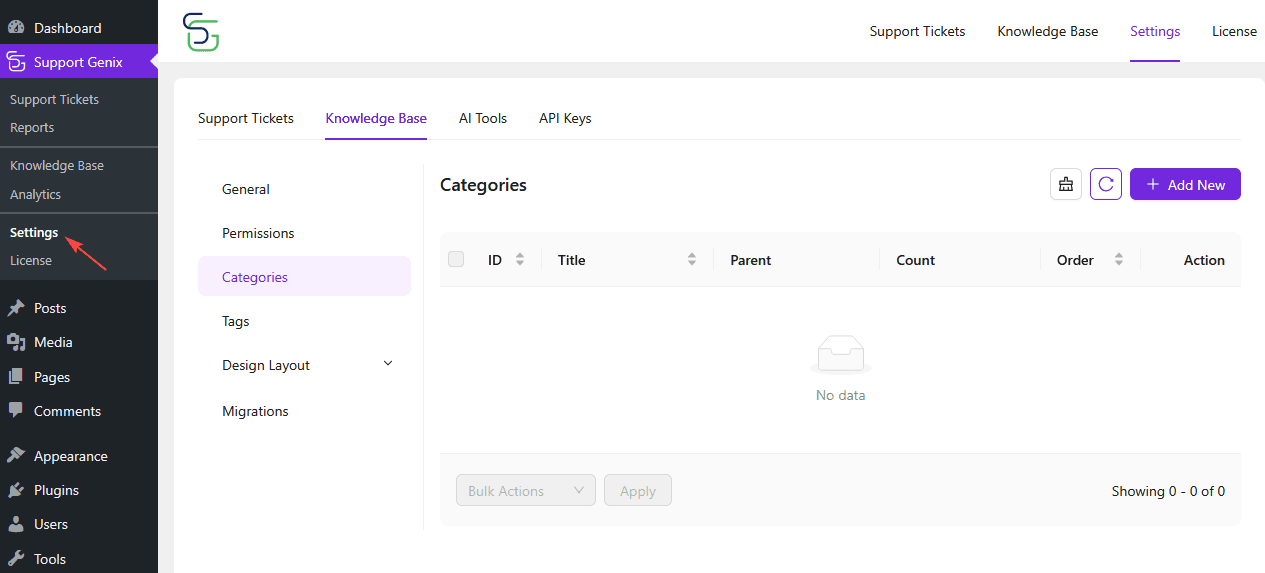Open Knowledge Base in top navigation
Viewport: 1265px width, 573px height.
[x=1047, y=31]
